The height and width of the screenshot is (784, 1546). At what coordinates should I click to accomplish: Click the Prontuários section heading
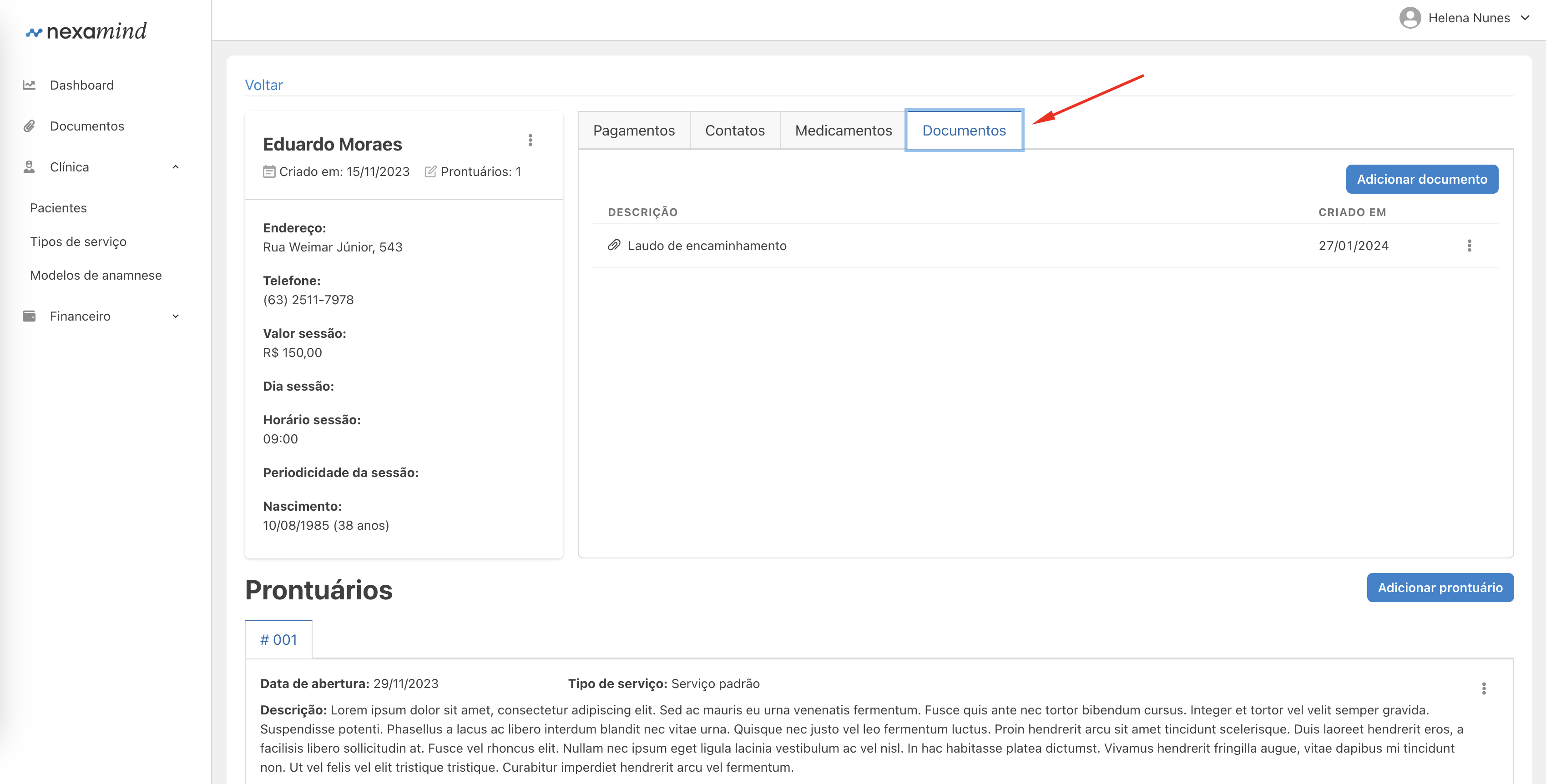click(x=318, y=590)
